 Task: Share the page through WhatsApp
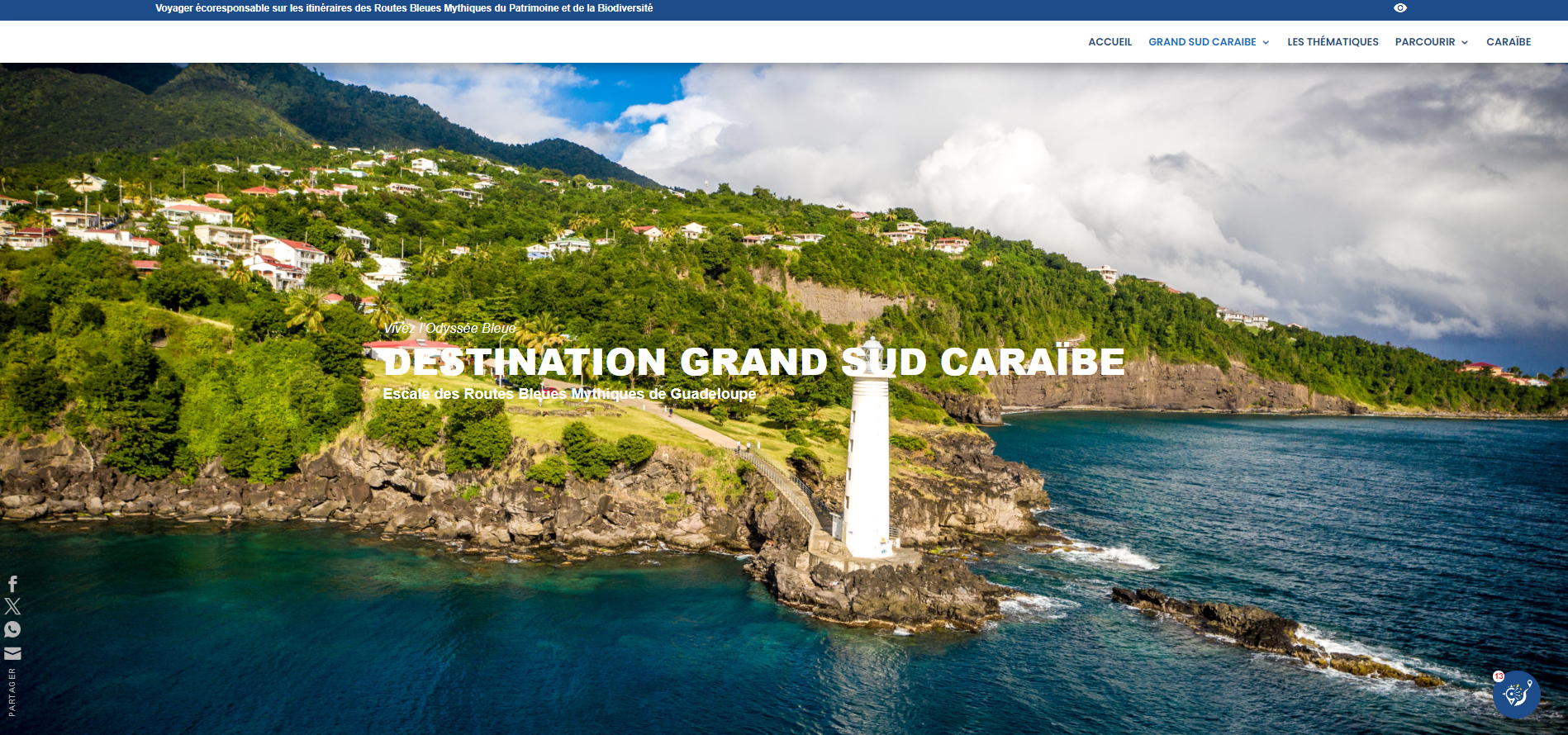pos(12,629)
